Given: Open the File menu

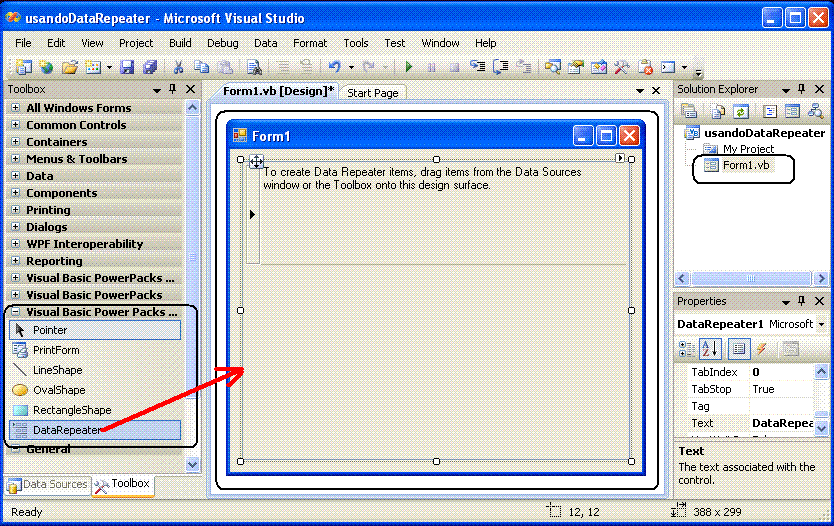Looking at the screenshot, I should [x=23, y=43].
